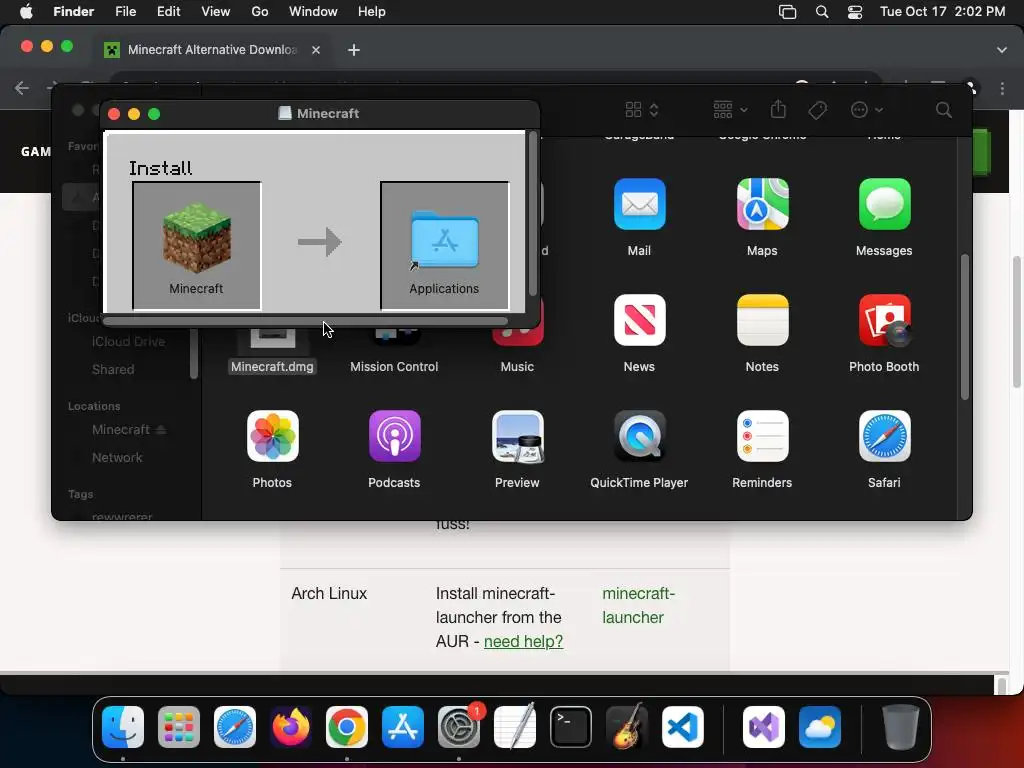Open Control Center in menu bar

(x=855, y=12)
